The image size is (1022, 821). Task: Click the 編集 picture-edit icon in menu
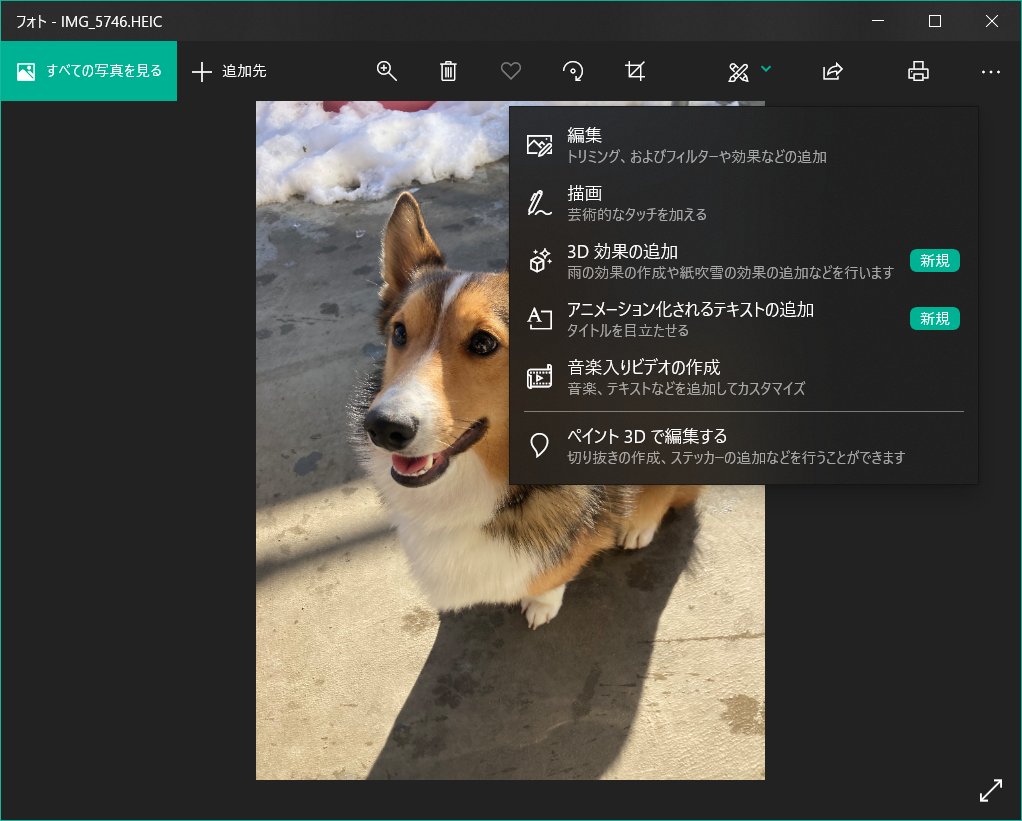539,145
